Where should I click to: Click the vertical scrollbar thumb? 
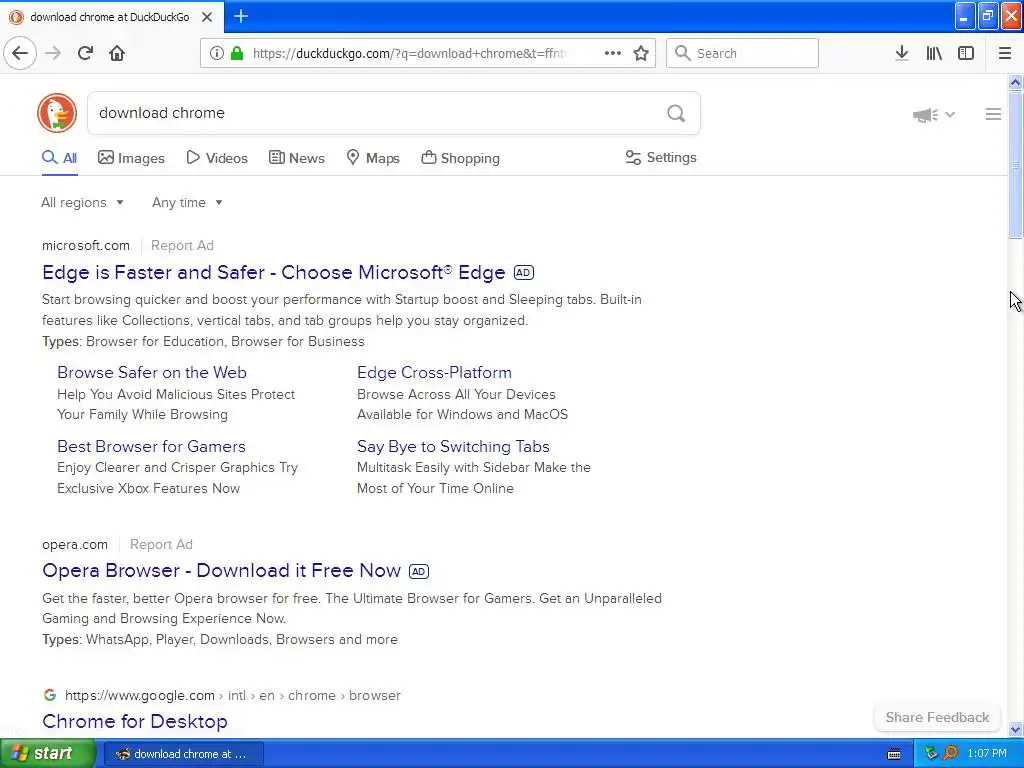(1015, 165)
